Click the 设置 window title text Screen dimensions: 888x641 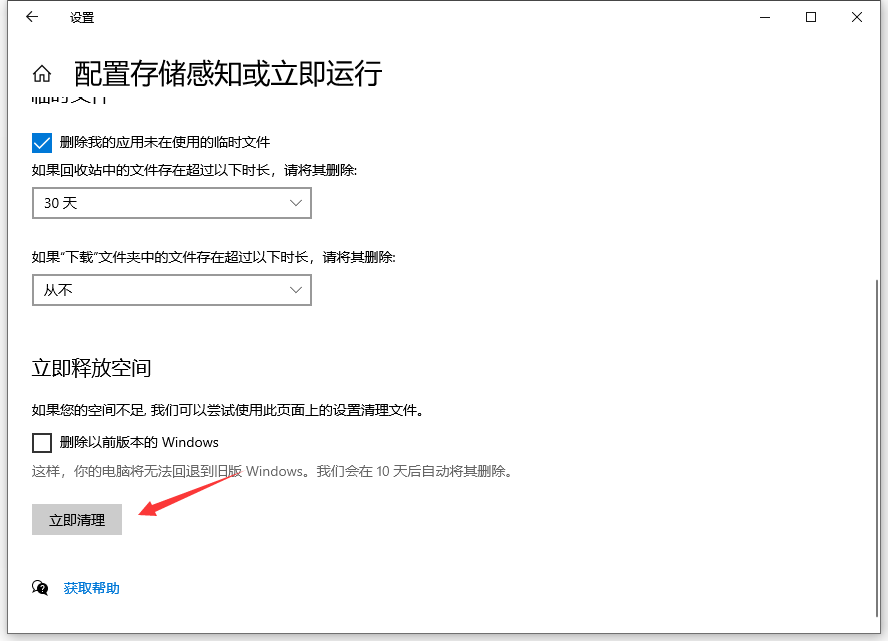[x=82, y=18]
